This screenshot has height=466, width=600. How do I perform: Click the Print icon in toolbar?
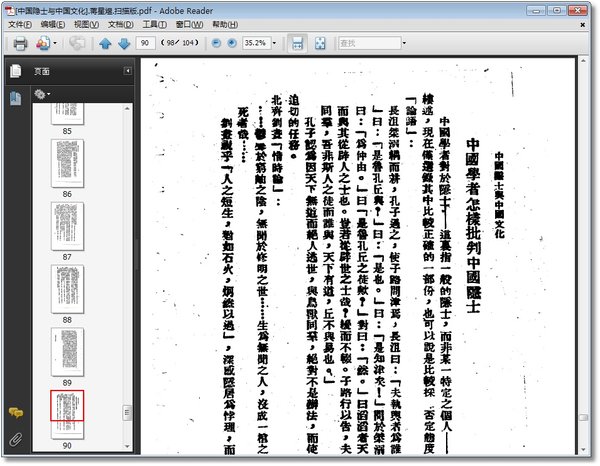click(19, 44)
